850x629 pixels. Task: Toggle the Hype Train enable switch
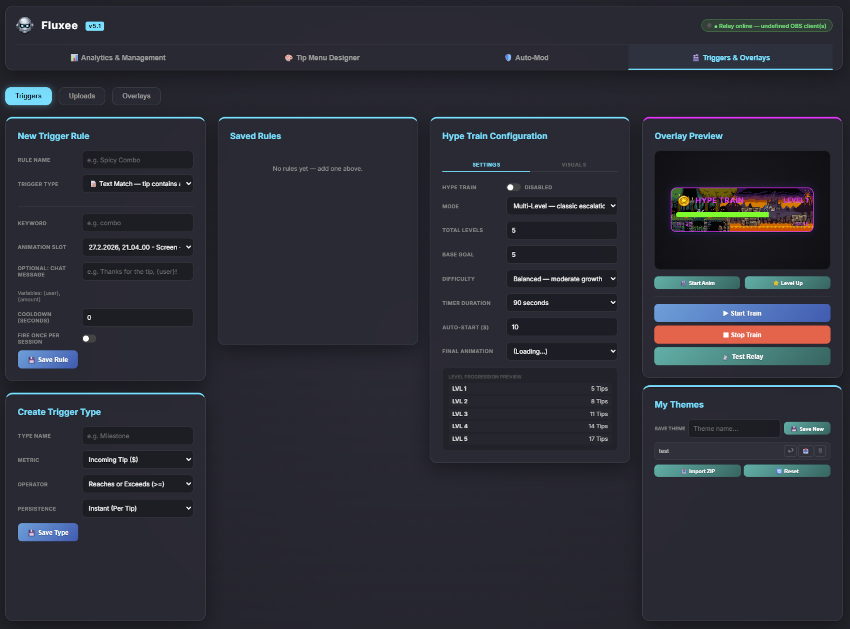[x=513, y=187]
